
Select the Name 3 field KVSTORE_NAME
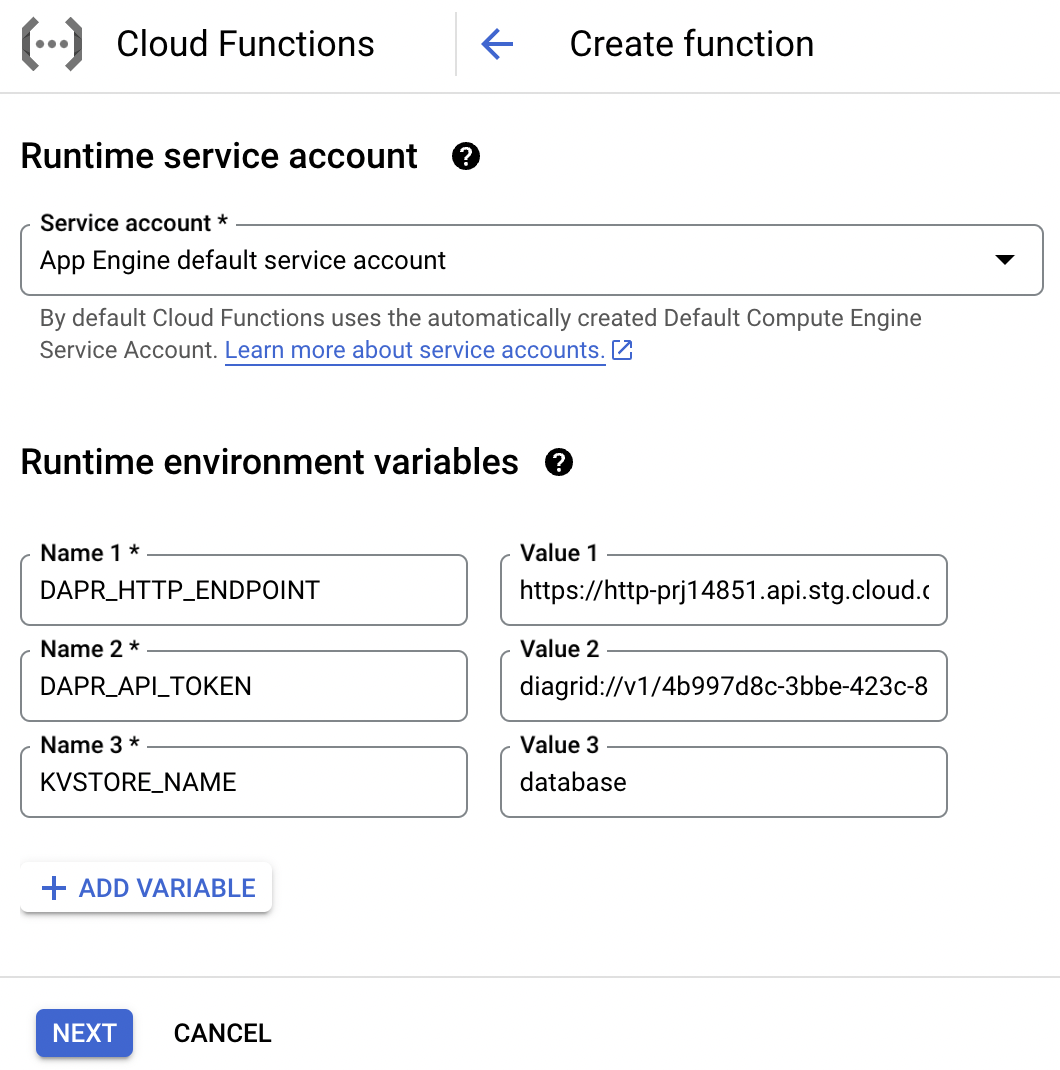(243, 783)
